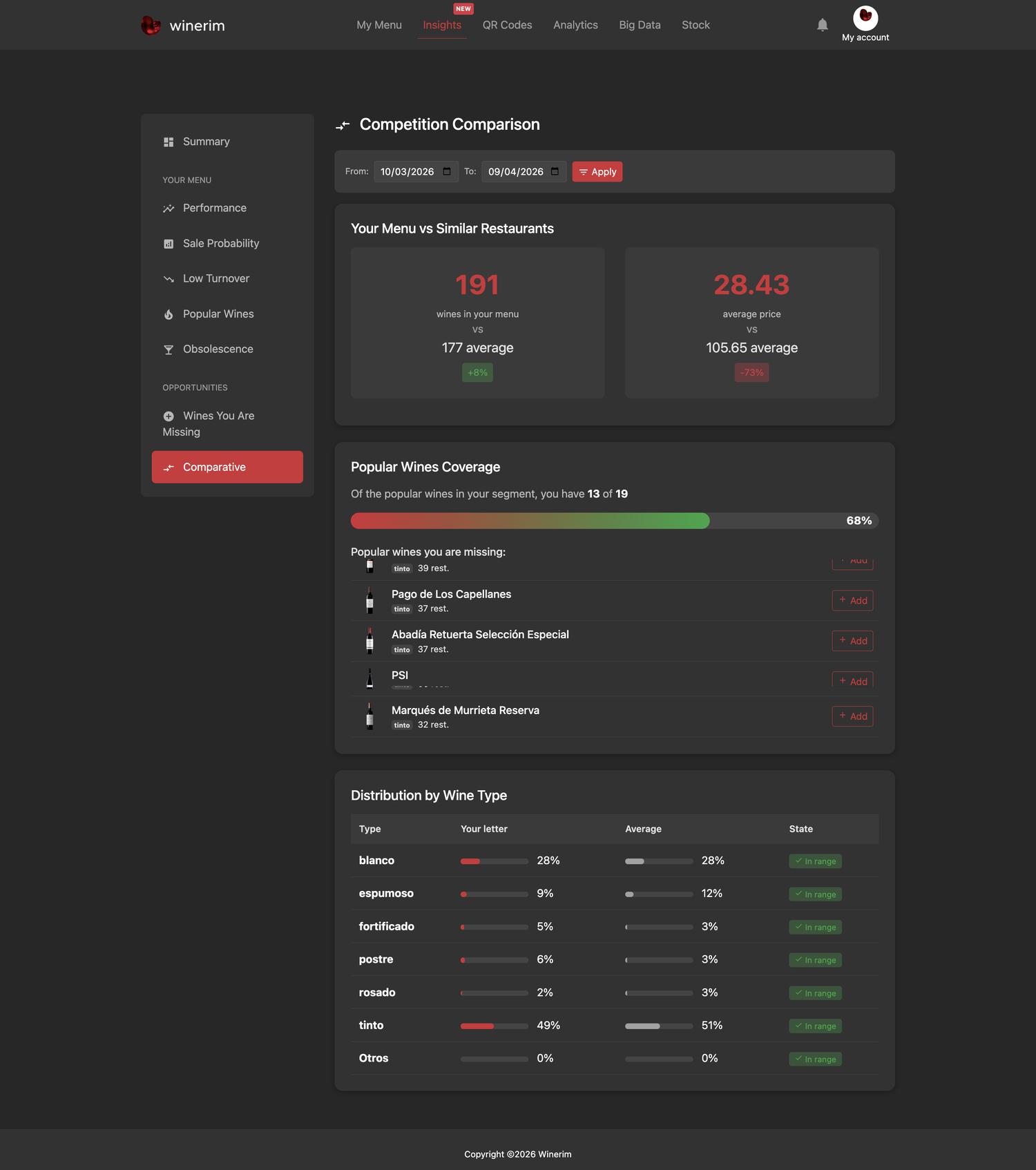
Task: Open My Menu in top navigation
Action: click(x=379, y=25)
